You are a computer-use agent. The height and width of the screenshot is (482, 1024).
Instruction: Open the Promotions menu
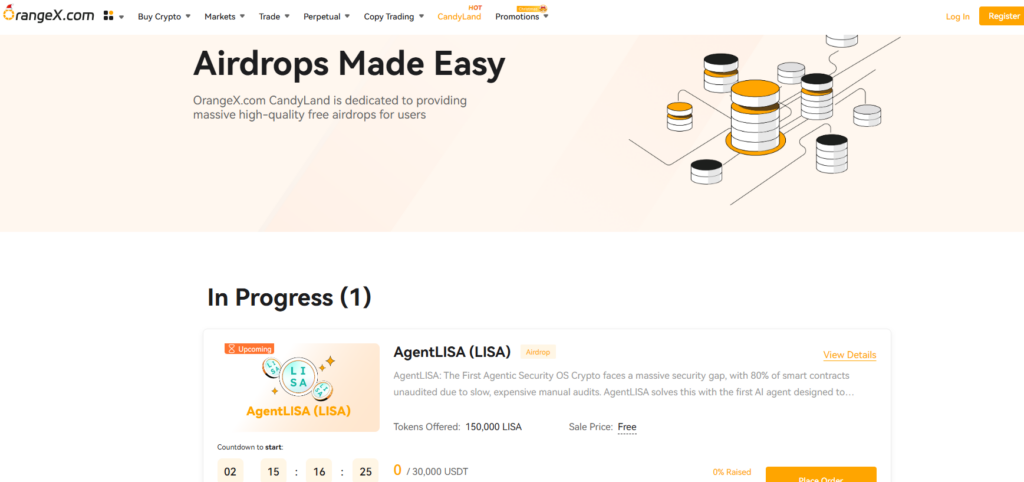(521, 17)
